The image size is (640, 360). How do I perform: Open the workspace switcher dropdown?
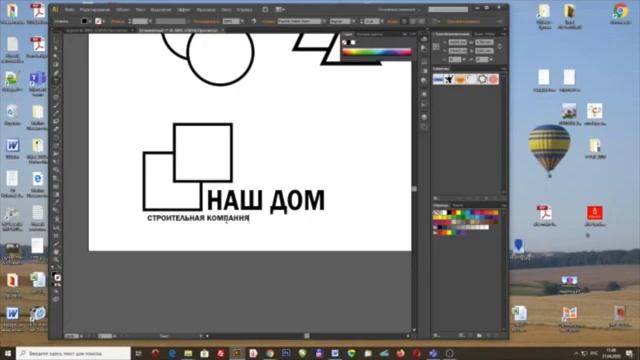(x=399, y=9)
